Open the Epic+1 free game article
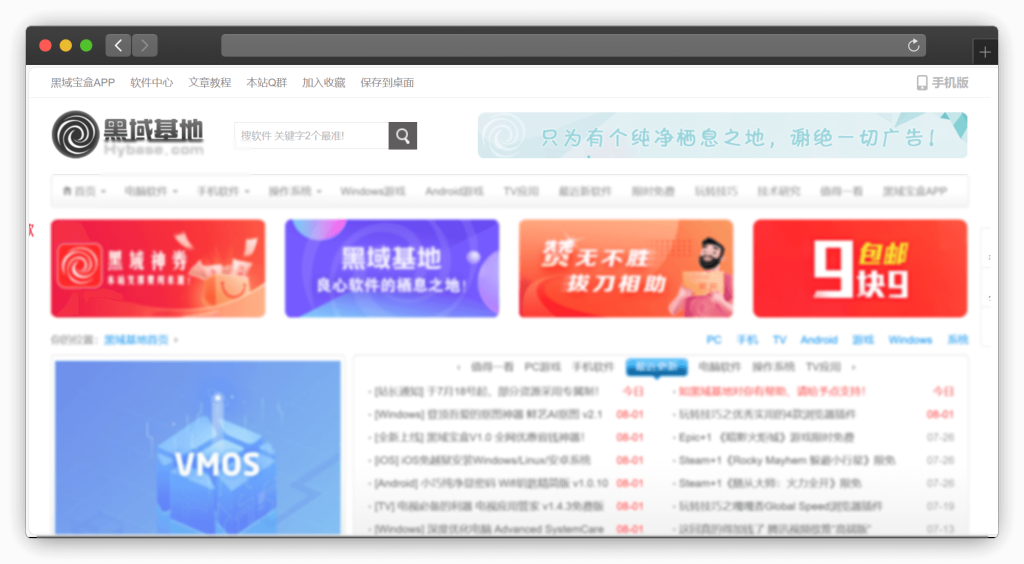 767,437
